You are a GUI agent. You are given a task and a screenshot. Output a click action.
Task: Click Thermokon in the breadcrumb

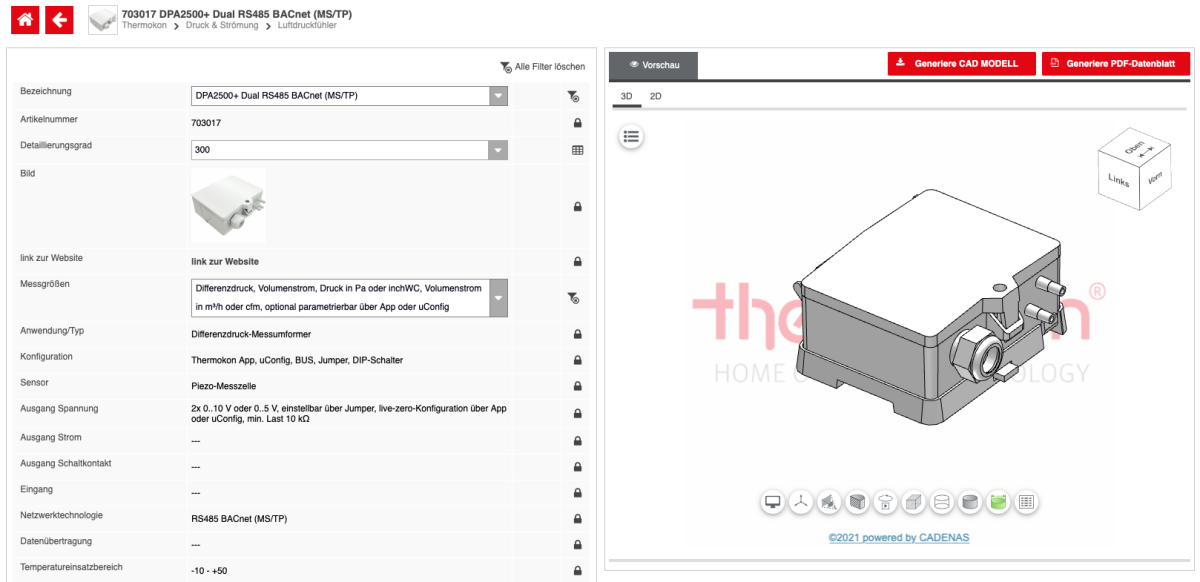click(x=145, y=25)
